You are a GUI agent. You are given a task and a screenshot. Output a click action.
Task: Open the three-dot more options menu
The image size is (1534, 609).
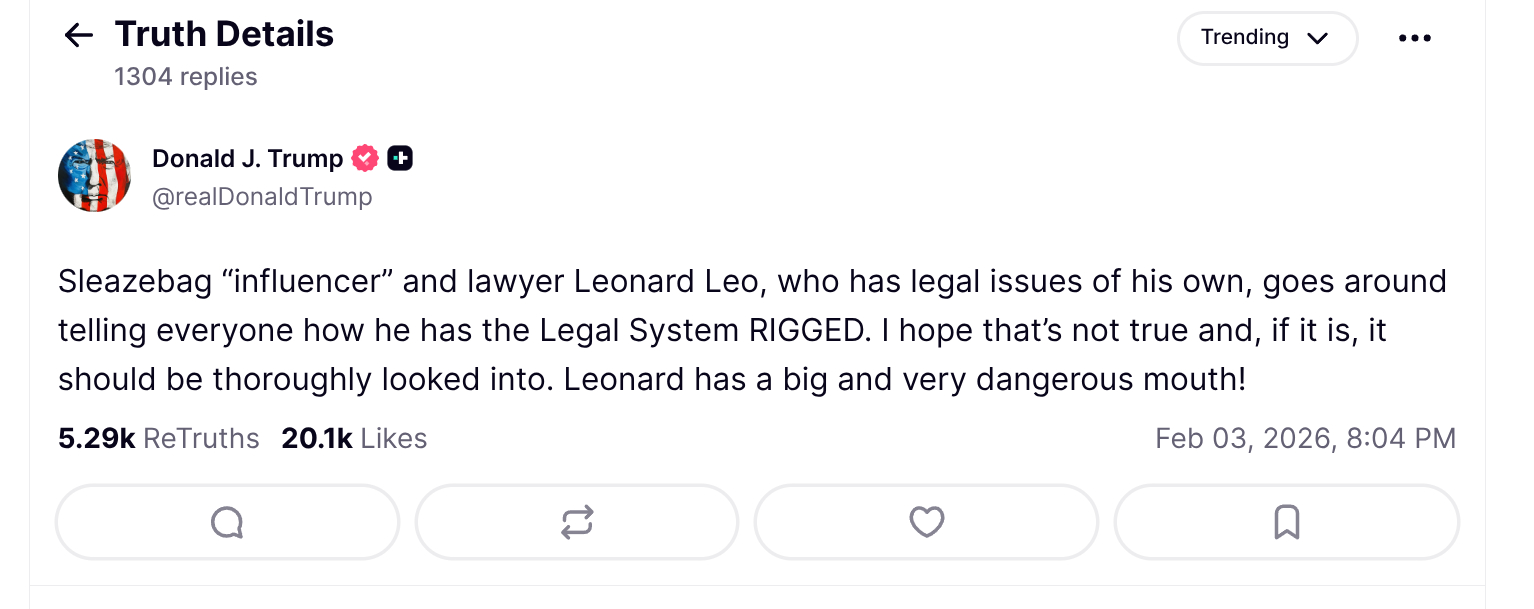(x=1414, y=38)
